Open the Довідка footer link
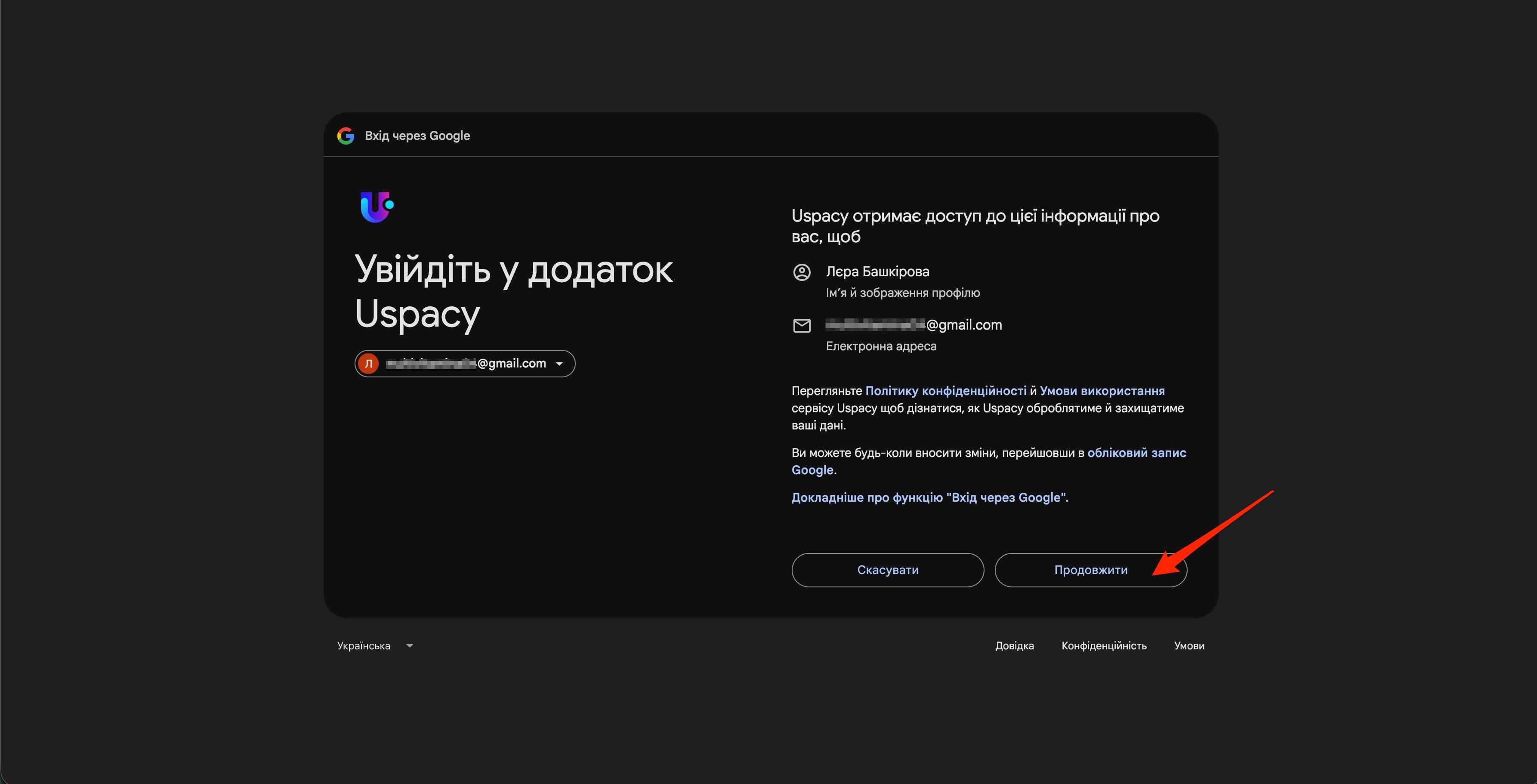1537x784 pixels. pos(1014,645)
